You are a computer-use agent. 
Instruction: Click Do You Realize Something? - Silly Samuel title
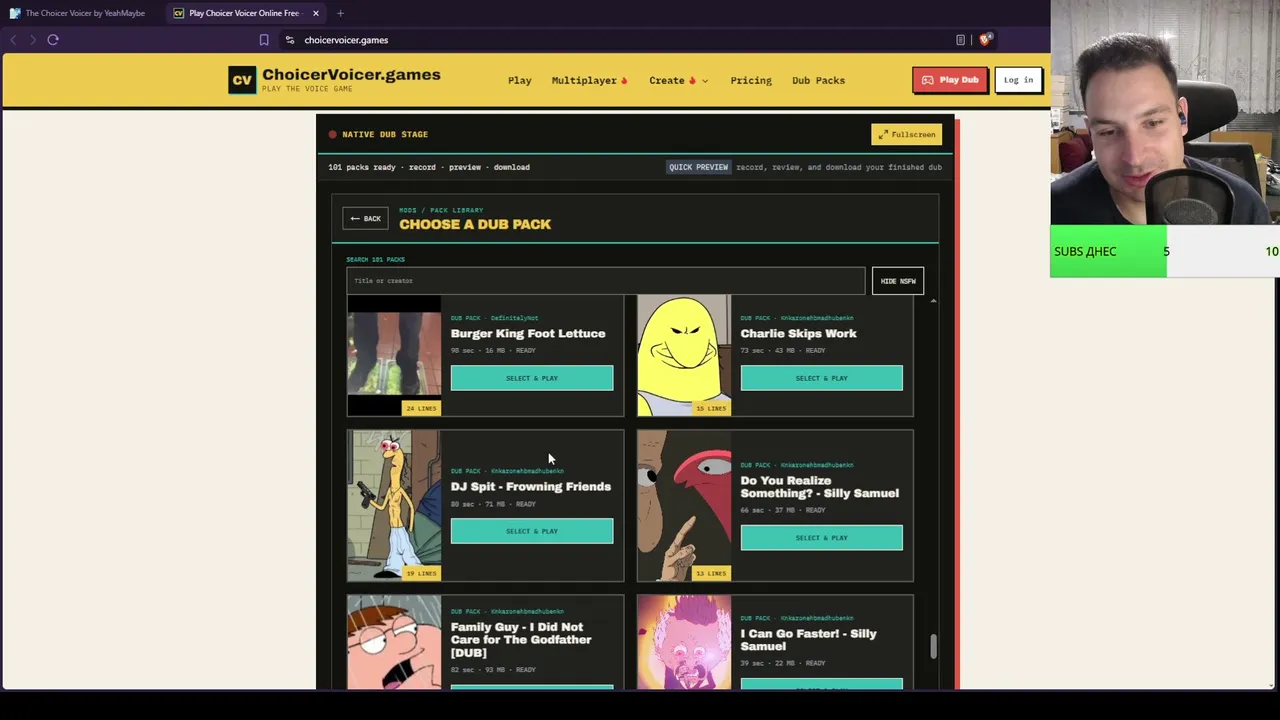tap(820, 487)
